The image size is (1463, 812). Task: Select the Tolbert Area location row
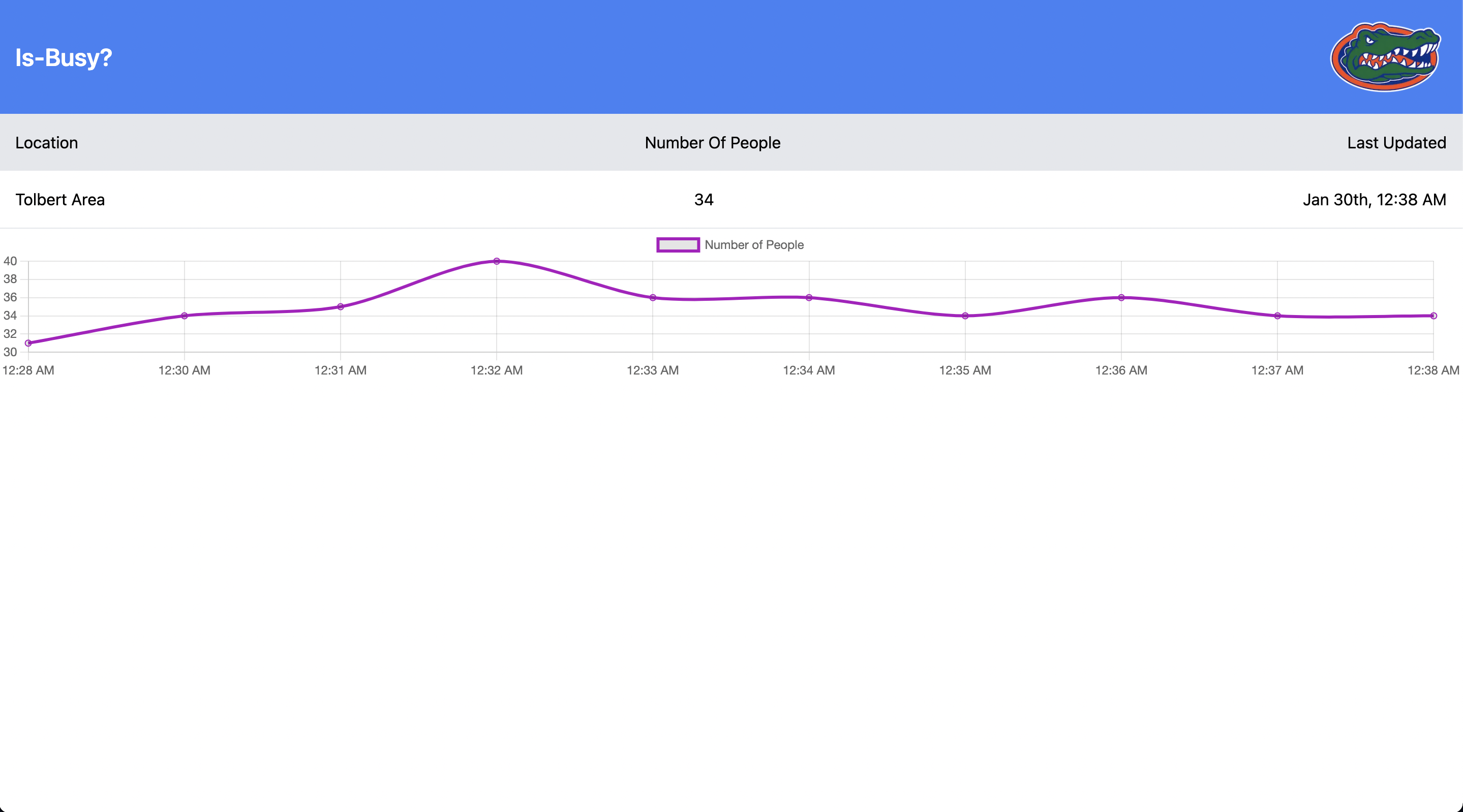tap(60, 200)
